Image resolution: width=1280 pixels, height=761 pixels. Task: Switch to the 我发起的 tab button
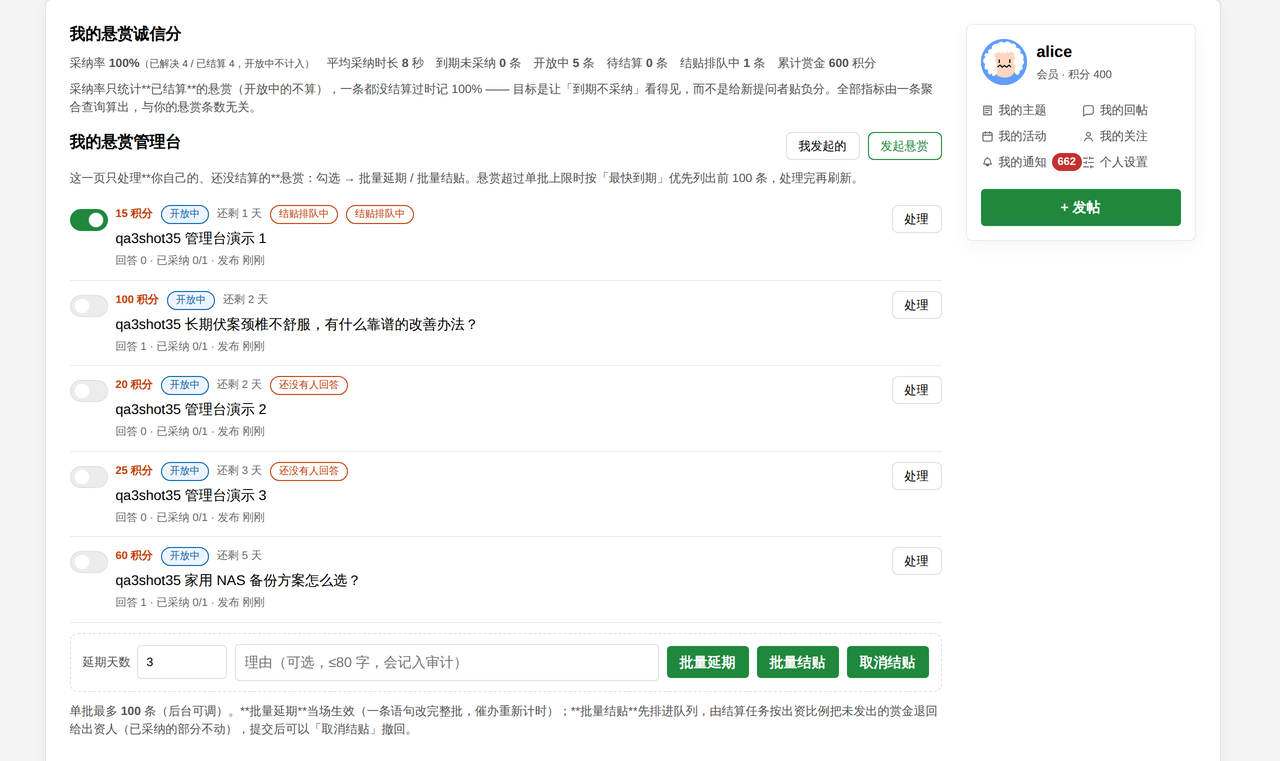[823, 146]
